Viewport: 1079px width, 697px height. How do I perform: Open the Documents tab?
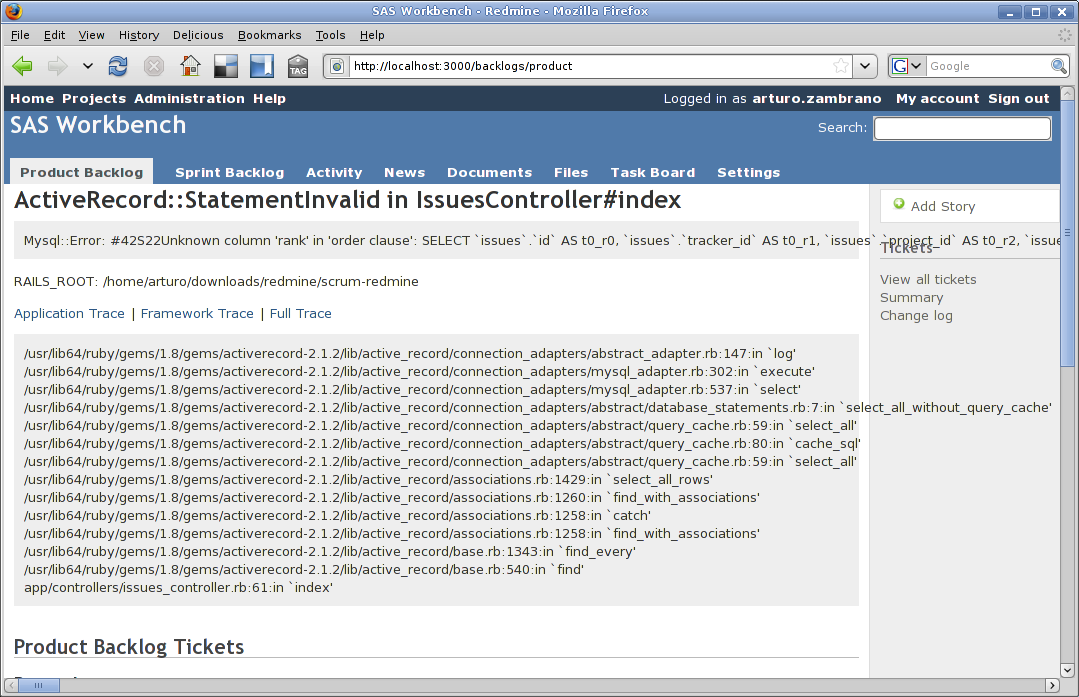coord(489,173)
